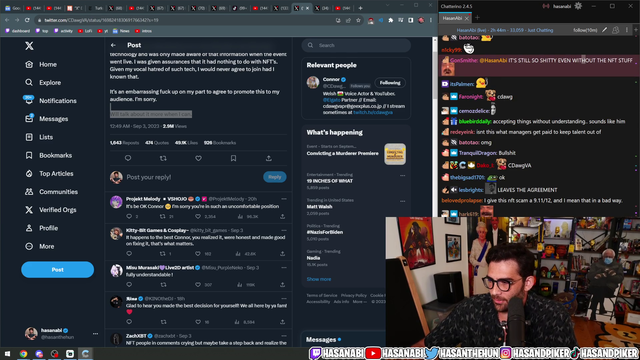The width and height of the screenshot is (640, 360).
Task: Open Chatterino settings gear icon
Action: (578, 6)
